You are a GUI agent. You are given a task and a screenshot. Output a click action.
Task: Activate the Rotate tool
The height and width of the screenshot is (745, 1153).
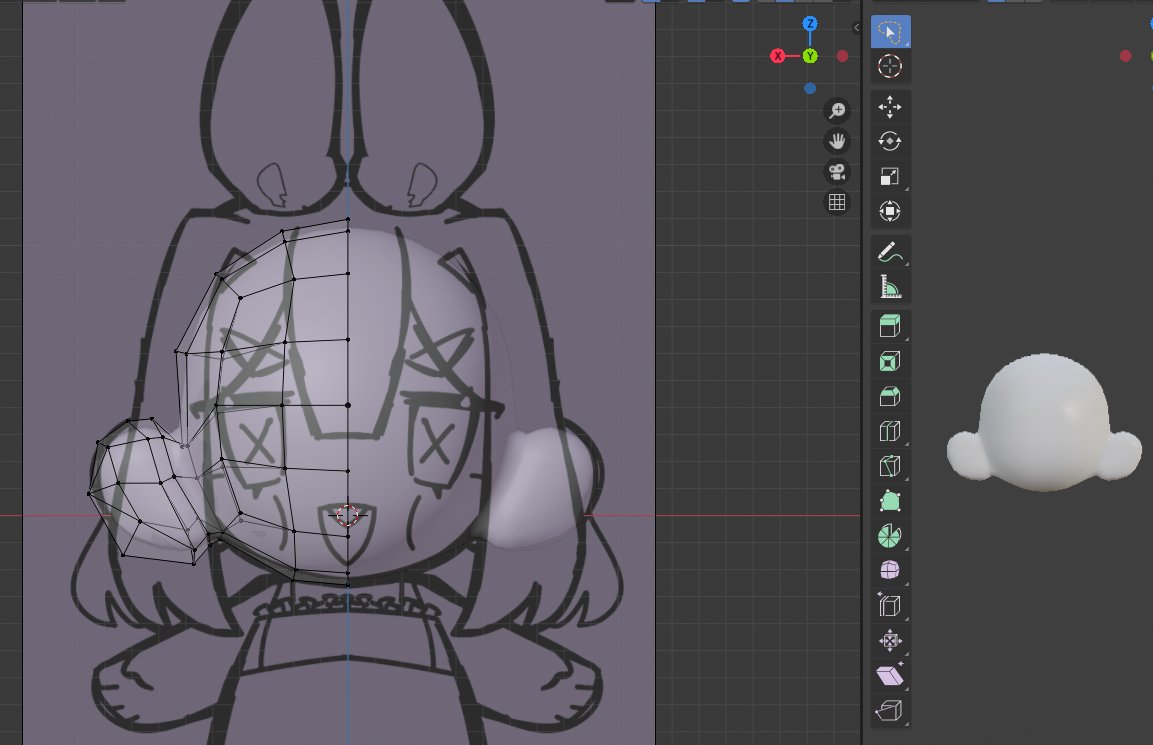888,141
